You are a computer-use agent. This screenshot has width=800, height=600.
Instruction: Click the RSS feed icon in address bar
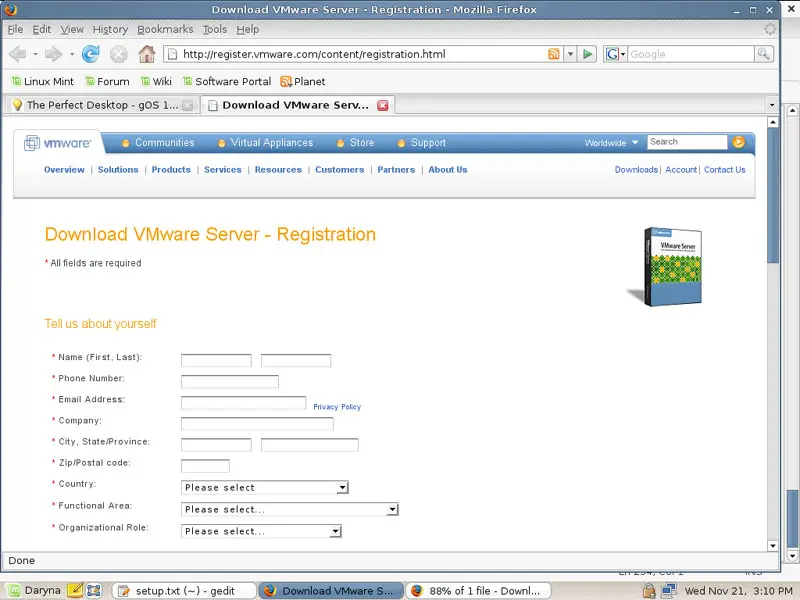click(554, 54)
